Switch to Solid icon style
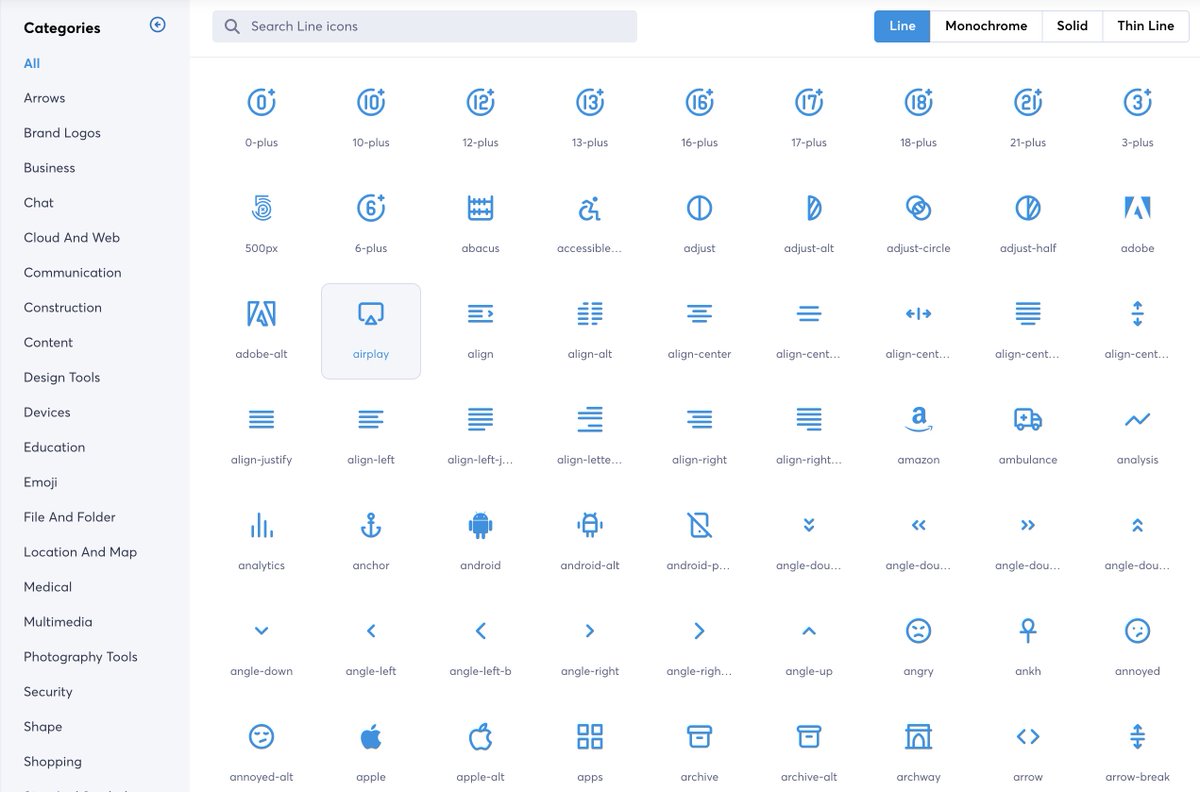 [x=1072, y=26]
